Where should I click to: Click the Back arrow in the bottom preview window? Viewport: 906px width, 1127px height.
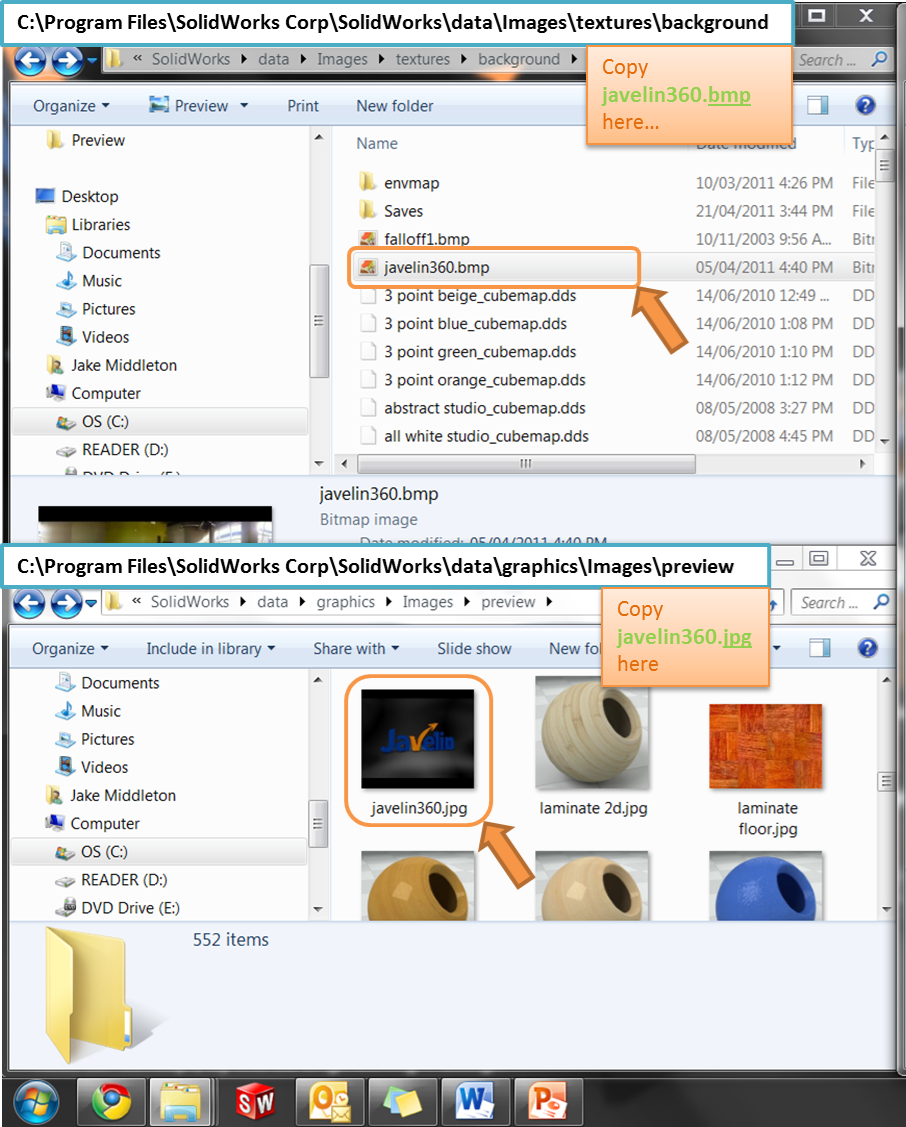29,604
